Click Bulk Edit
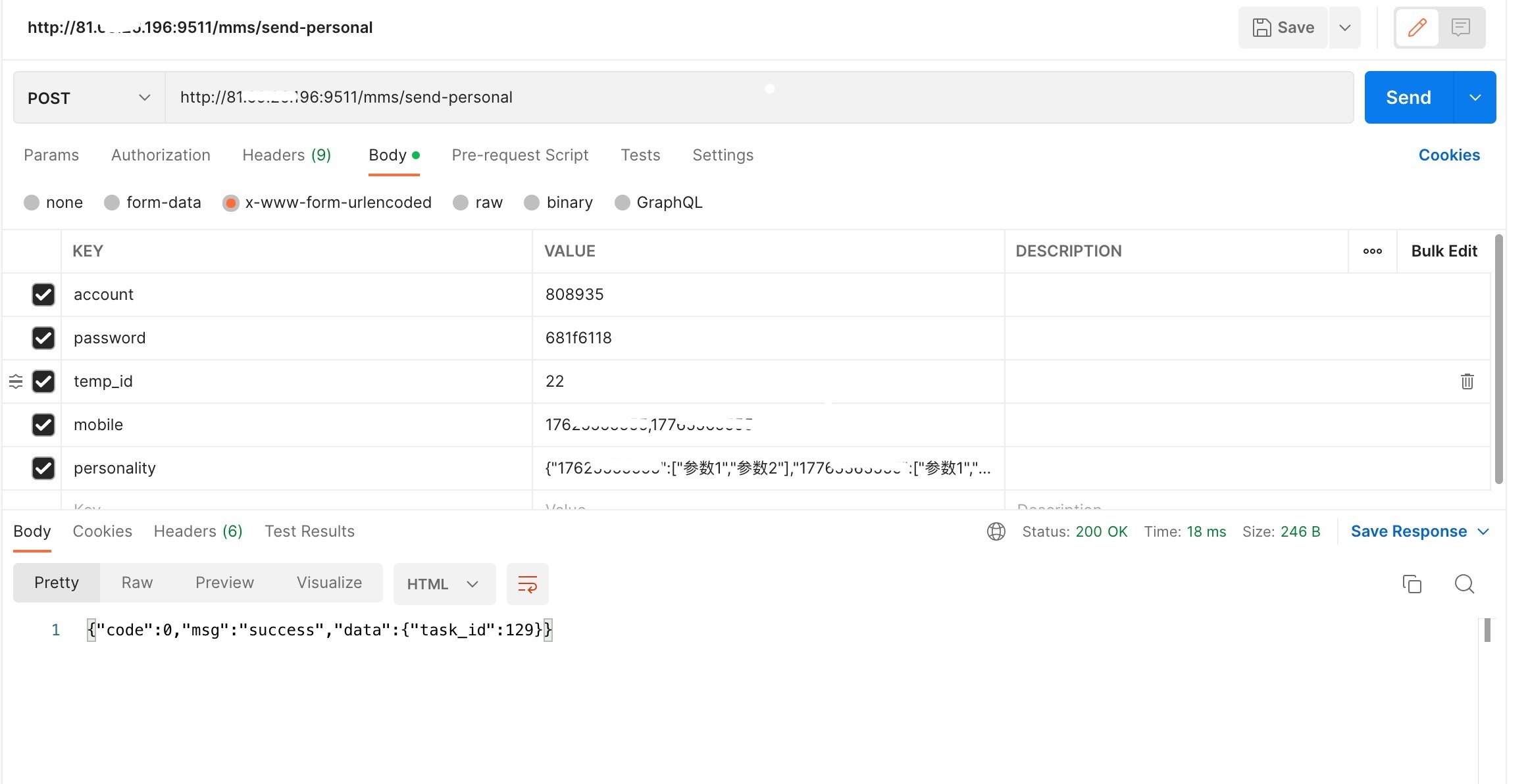The width and height of the screenshot is (1528, 784). [1444, 251]
